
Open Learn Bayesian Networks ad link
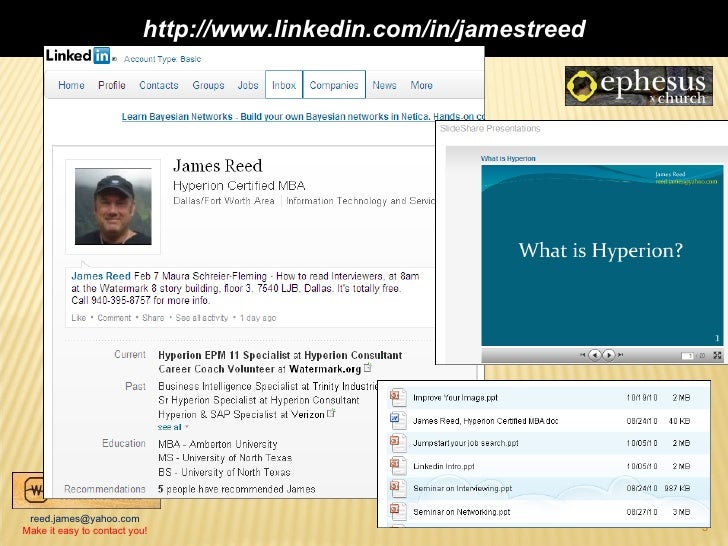click(303, 117)
